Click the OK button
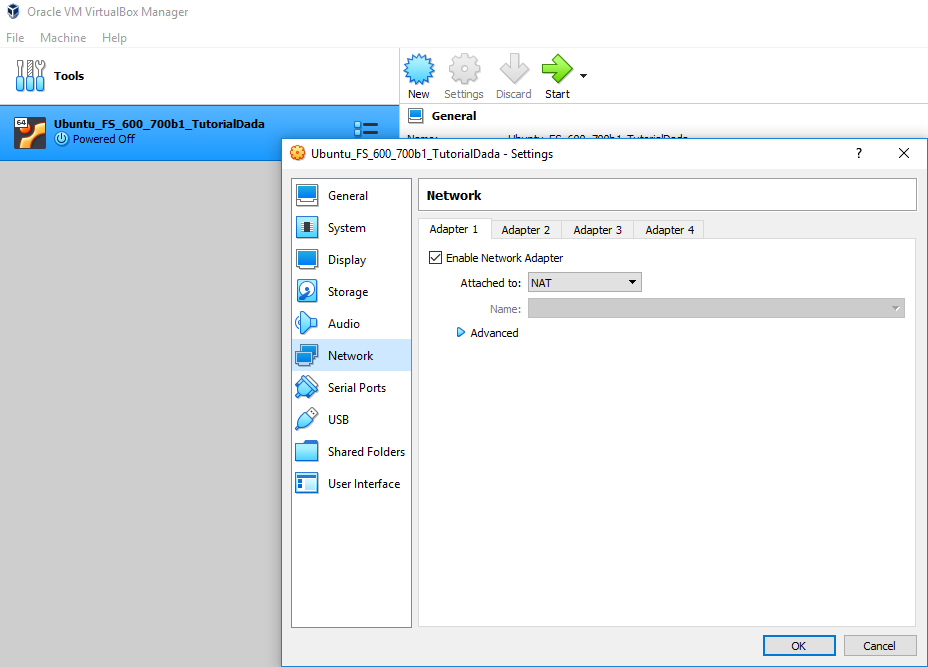This screenshot has height=667, width=928. point(798,646)
